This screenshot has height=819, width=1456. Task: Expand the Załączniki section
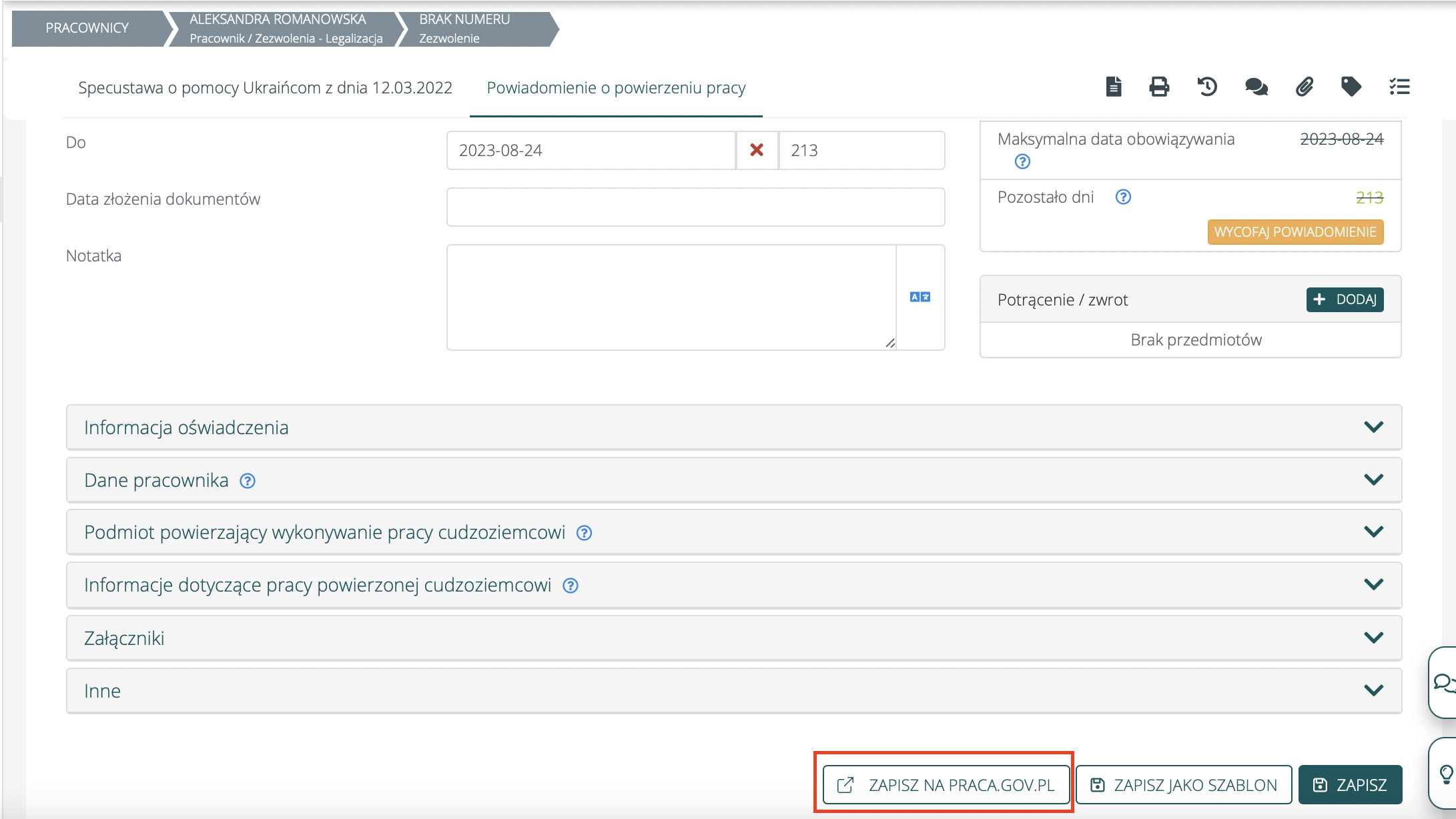click(x=734, y=638)
